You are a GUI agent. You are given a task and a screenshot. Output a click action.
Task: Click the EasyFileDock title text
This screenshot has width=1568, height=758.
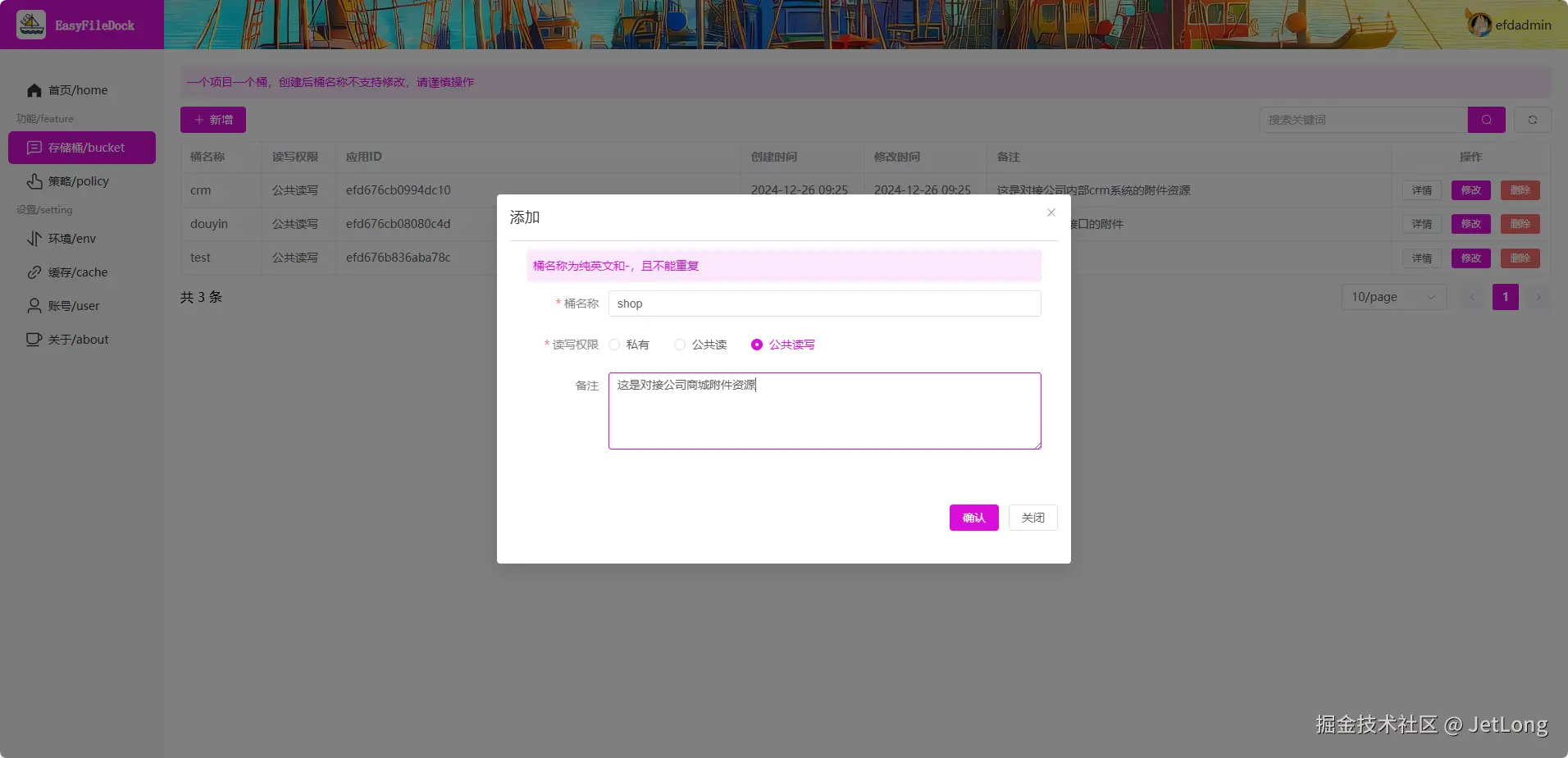point(95,25)
